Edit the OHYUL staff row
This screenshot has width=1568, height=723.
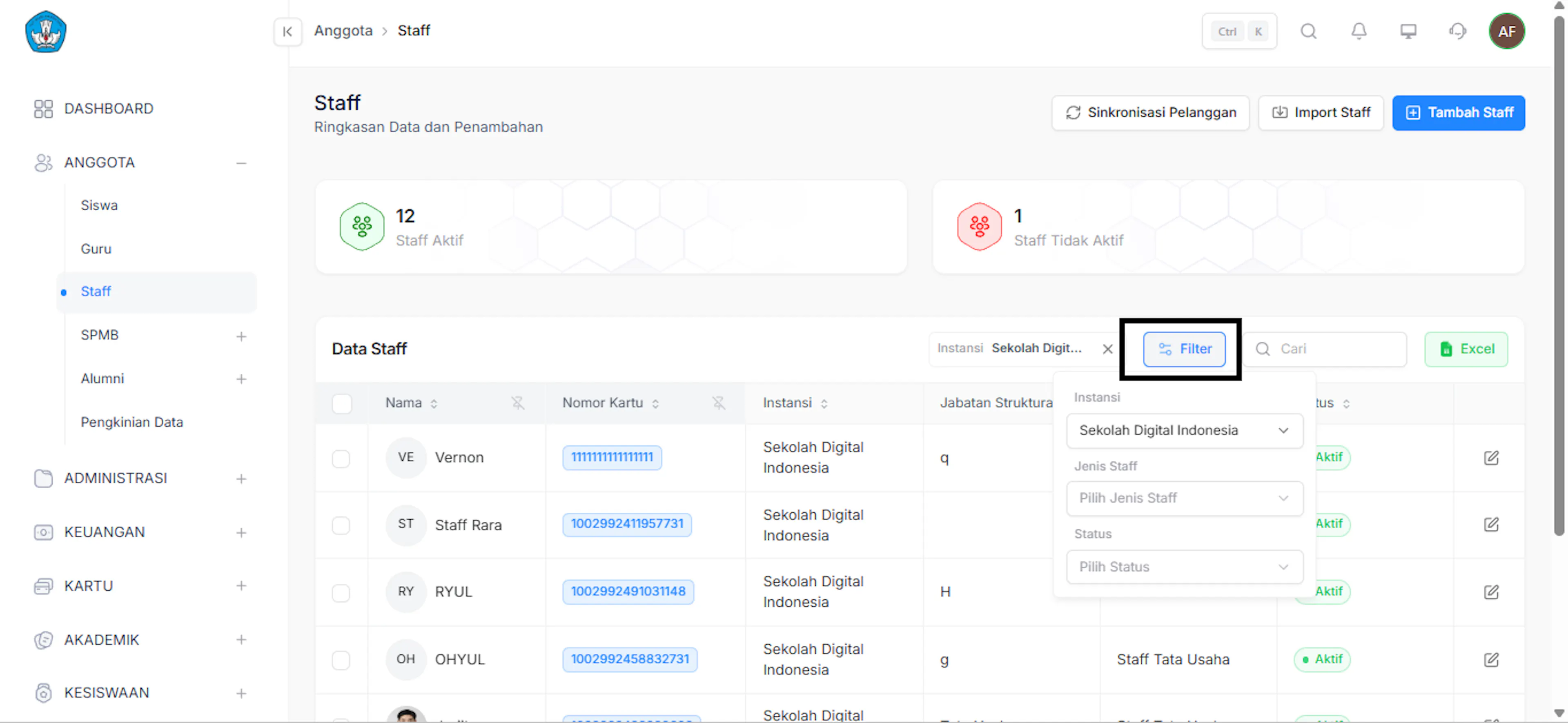1491,659
